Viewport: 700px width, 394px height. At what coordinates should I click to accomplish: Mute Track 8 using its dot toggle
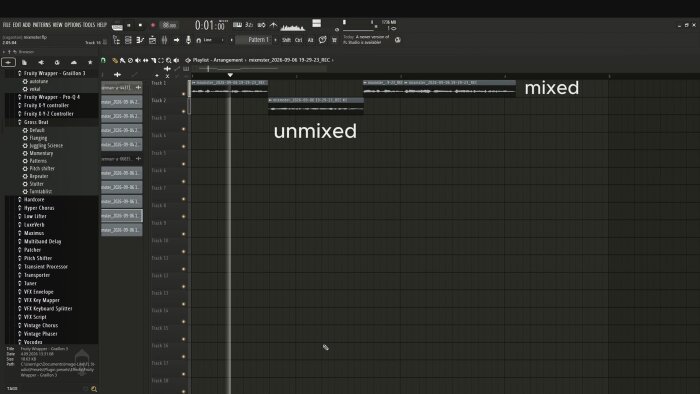tap(183, 216)
